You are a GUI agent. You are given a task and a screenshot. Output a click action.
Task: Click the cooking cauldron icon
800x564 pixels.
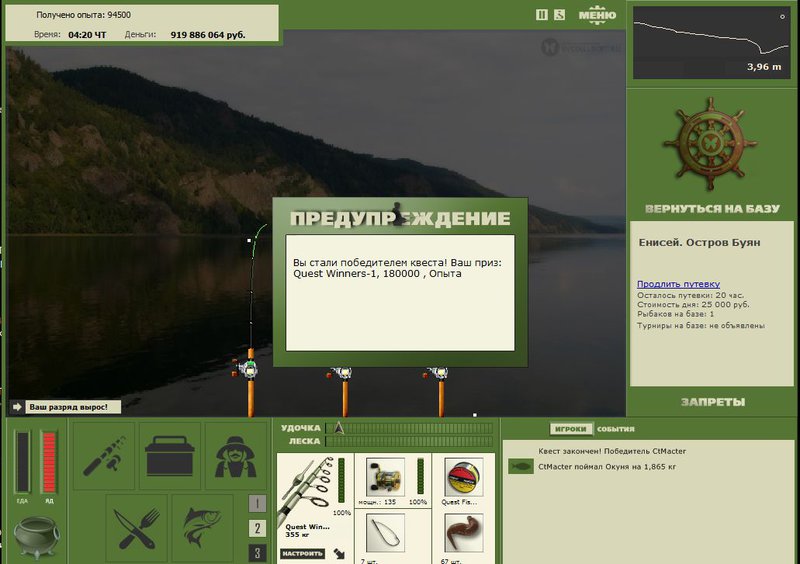(36, 537)
